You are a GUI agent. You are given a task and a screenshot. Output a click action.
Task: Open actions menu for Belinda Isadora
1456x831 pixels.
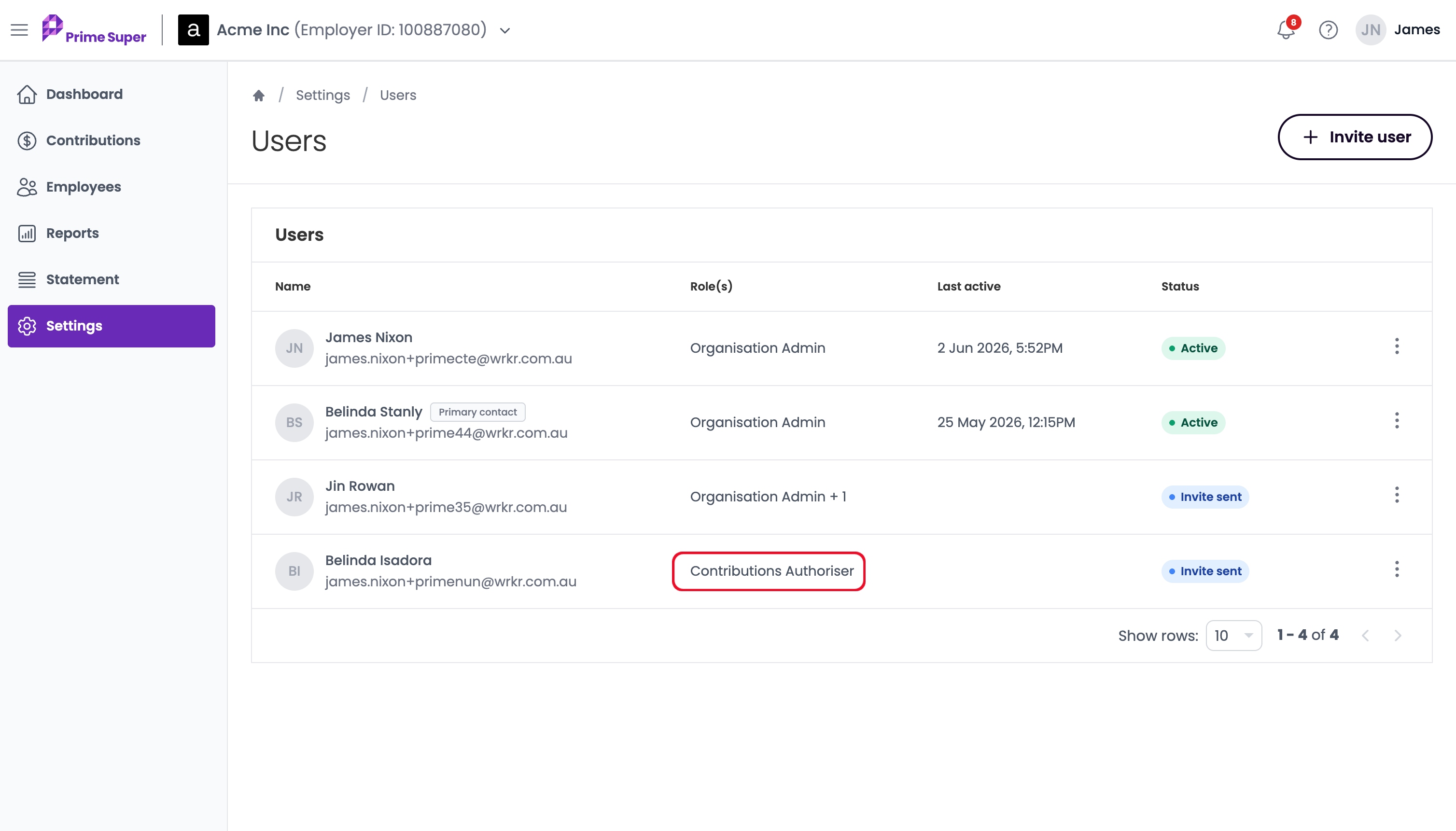(1397, 569)
